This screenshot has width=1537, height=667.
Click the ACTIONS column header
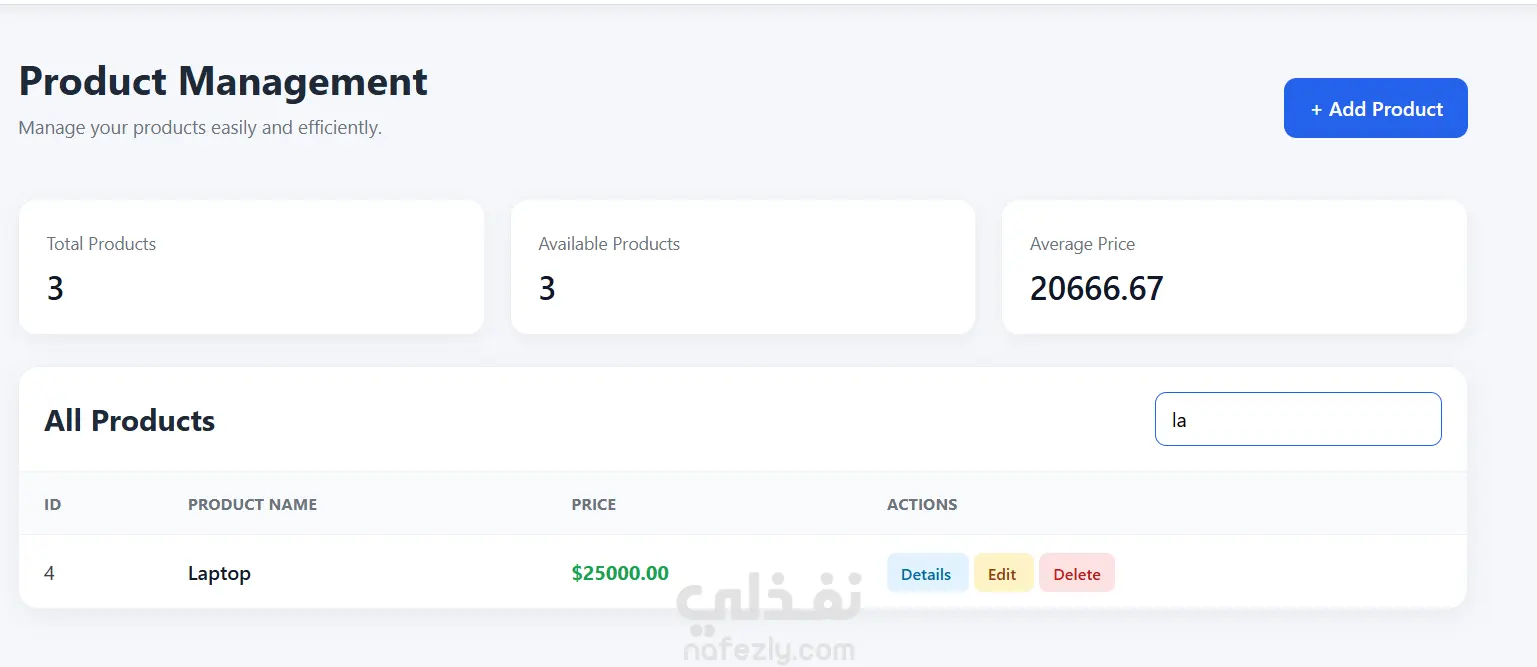pos(922,505)
